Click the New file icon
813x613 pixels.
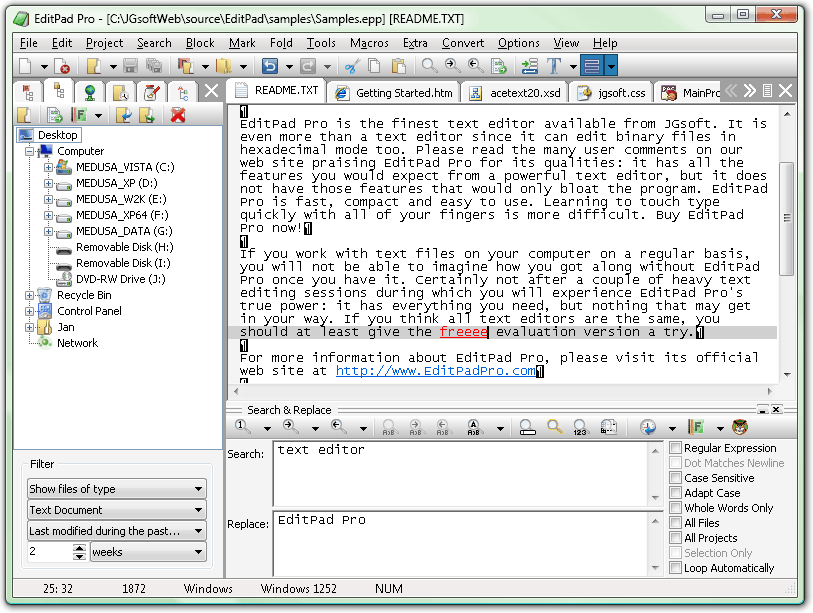[x=25, y=66]
